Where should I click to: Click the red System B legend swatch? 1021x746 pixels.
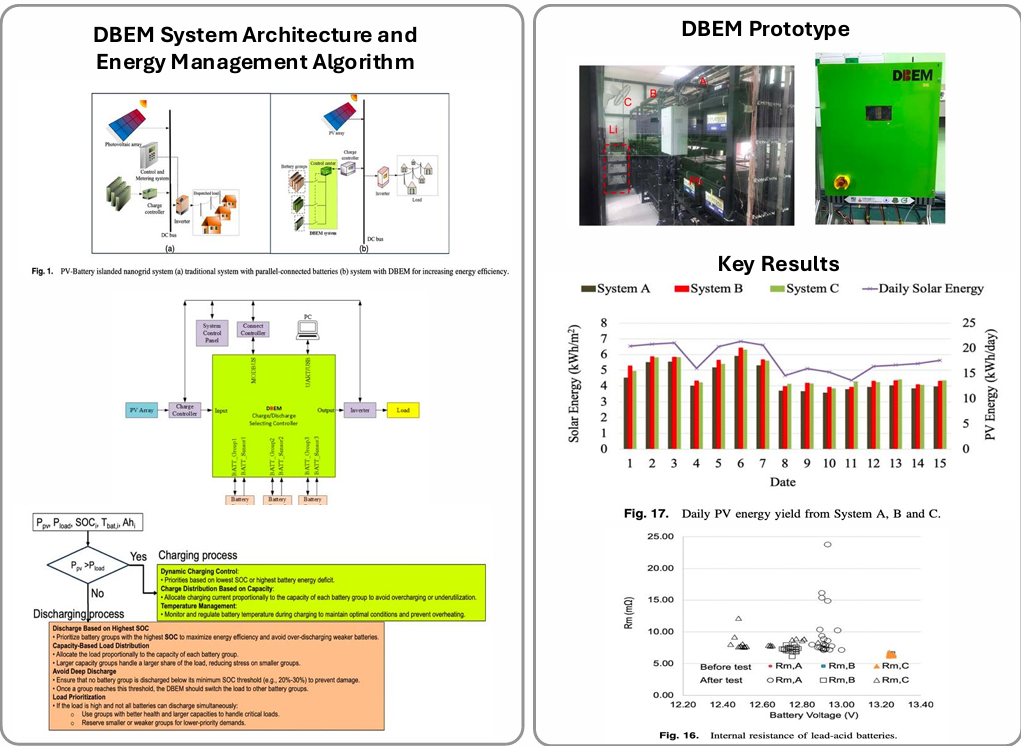click(x=680, y=288)
